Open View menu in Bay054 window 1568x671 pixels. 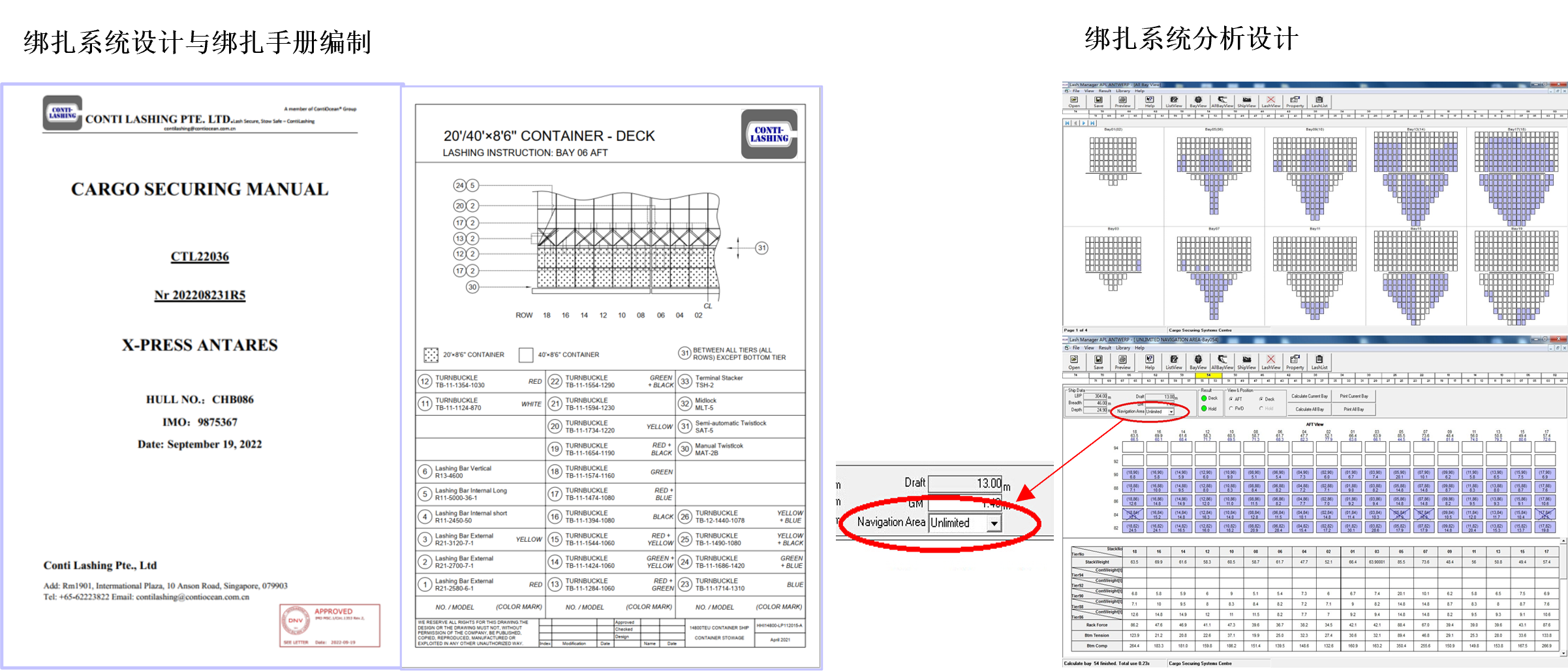click(x=1089, y=348)
